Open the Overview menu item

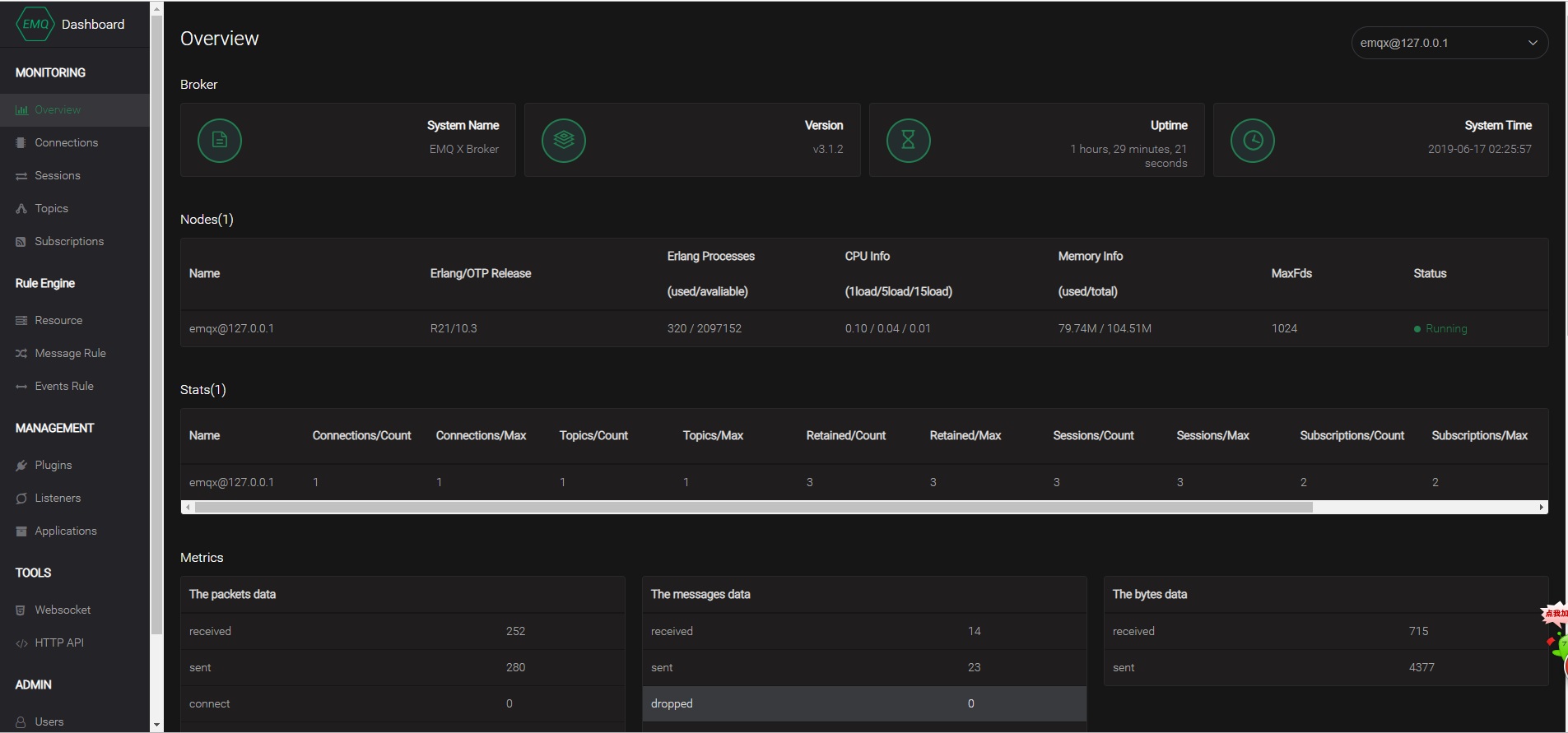point(75,109)
